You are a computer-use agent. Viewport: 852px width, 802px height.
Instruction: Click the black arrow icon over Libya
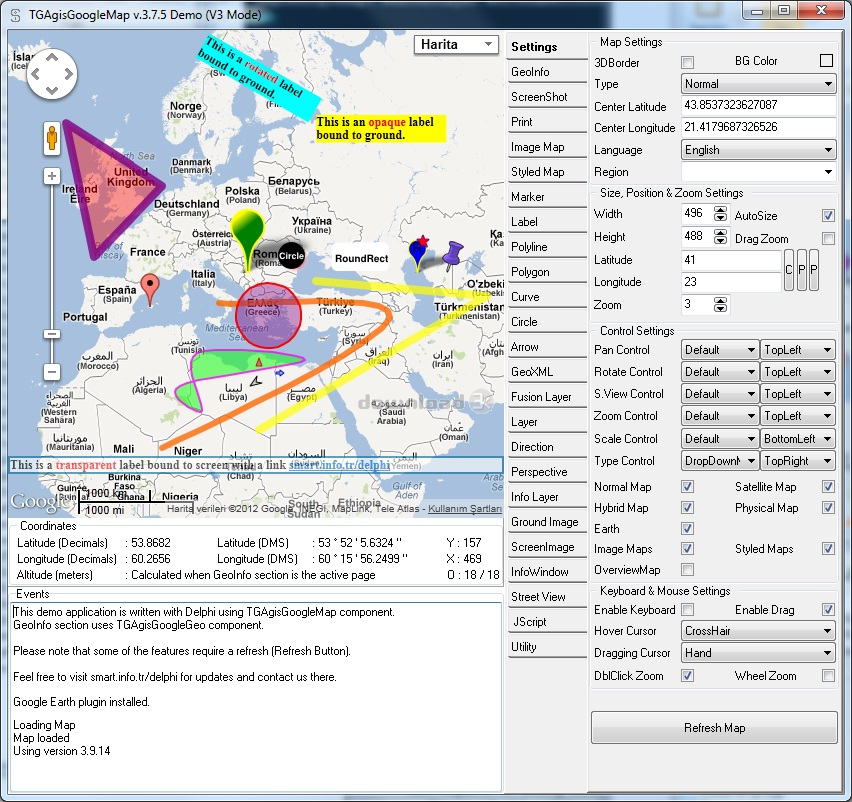pos(256,382)
